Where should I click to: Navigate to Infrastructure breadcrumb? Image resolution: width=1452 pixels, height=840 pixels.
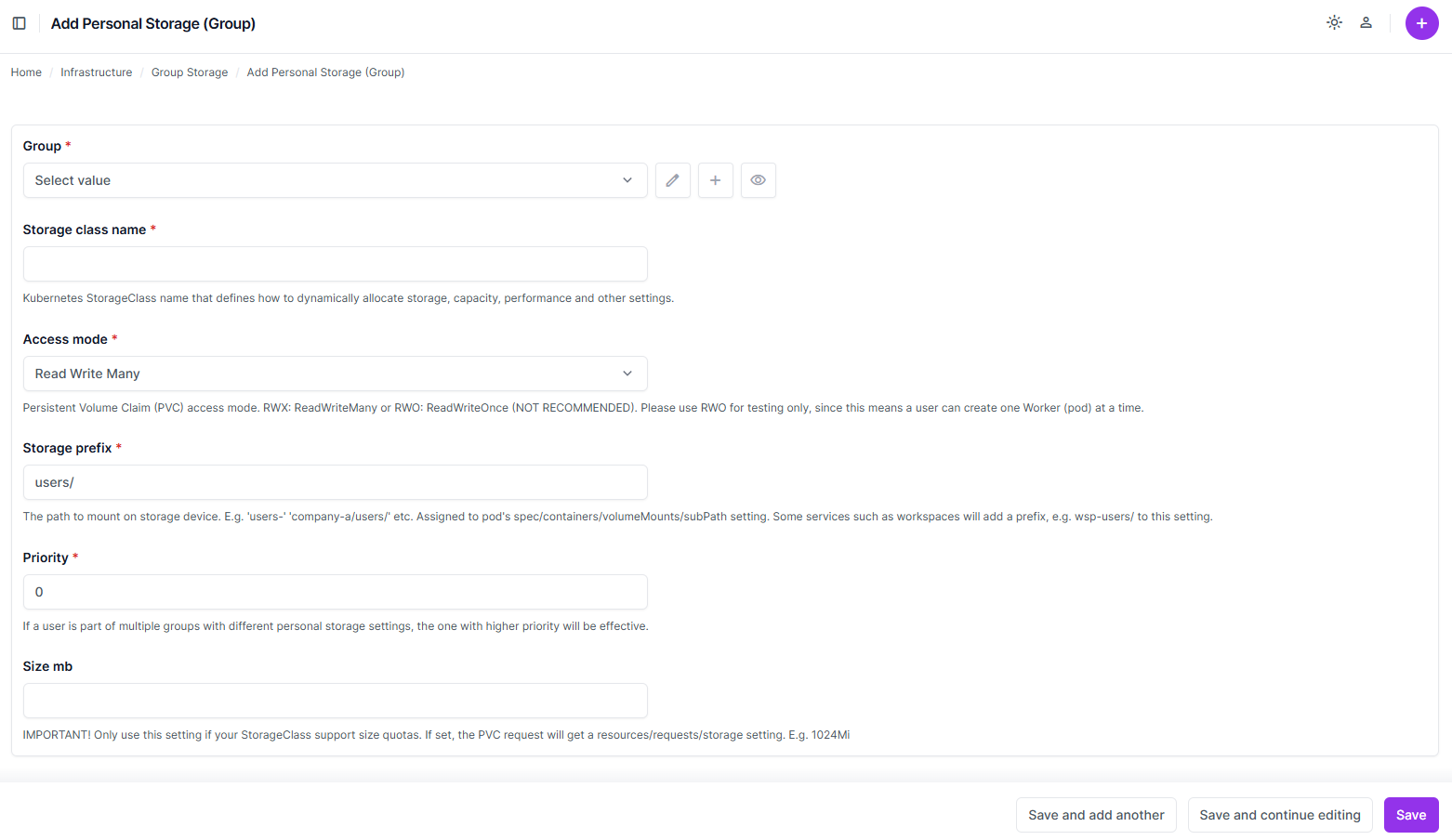97,72
